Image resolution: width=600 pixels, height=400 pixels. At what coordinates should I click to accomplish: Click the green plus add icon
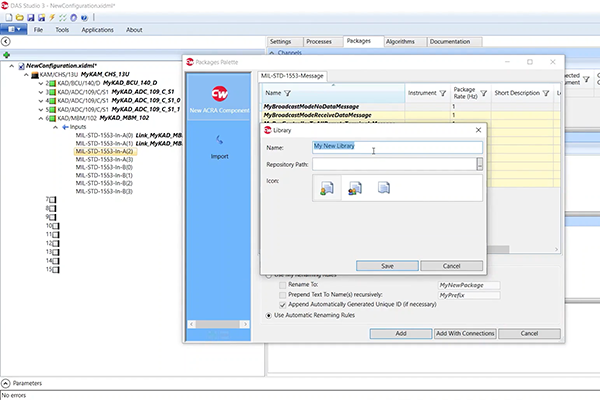point(7,55)
